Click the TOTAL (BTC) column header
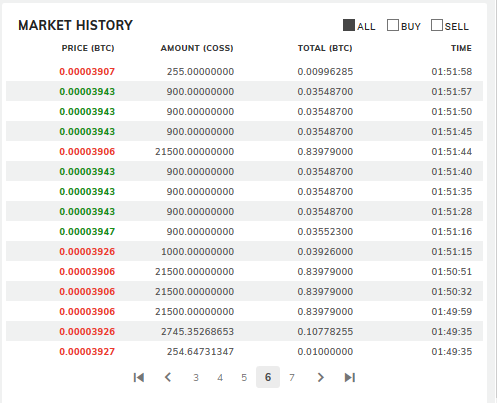The width and height of the screenshot is (497, 403). 325,48
